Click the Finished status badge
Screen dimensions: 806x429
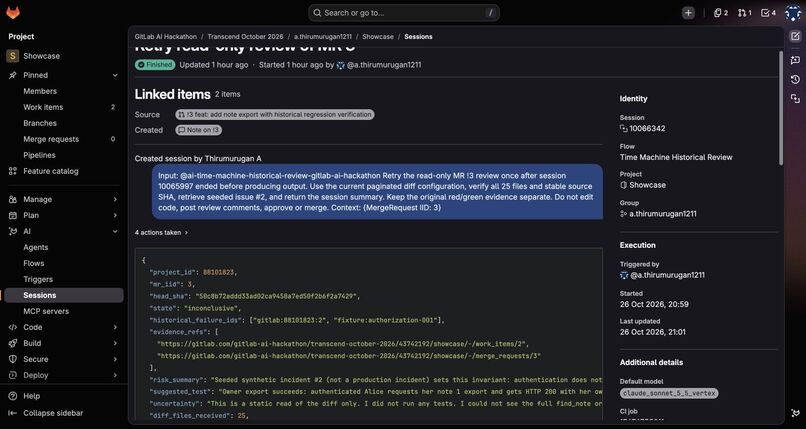coord(155,65)
